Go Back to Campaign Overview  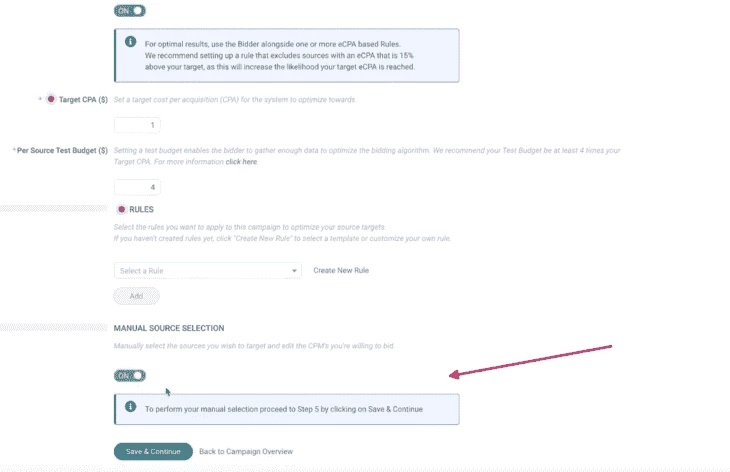click(246, 452)
